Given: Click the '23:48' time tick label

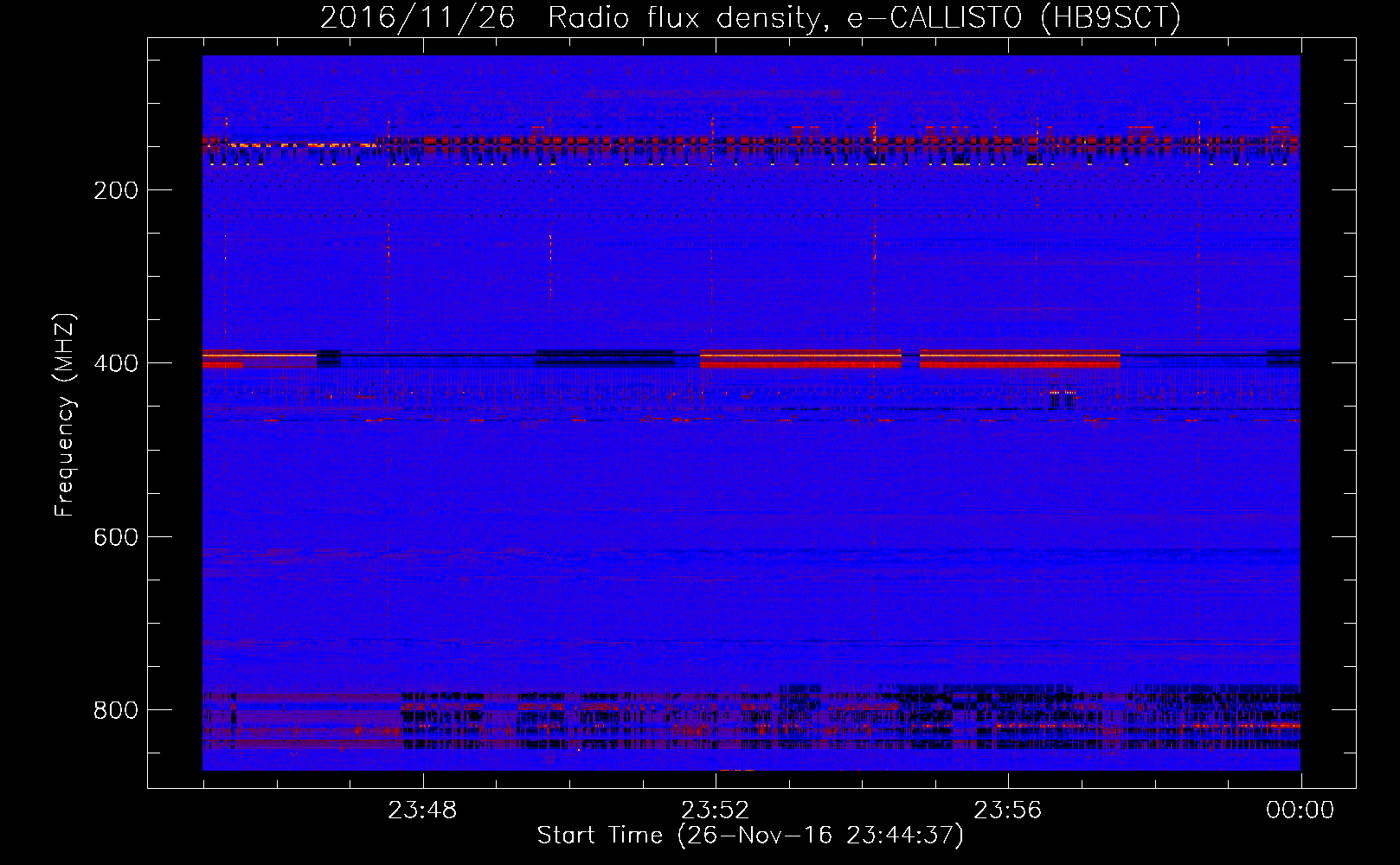Looking at the screenshot, I should pos(422,811).
